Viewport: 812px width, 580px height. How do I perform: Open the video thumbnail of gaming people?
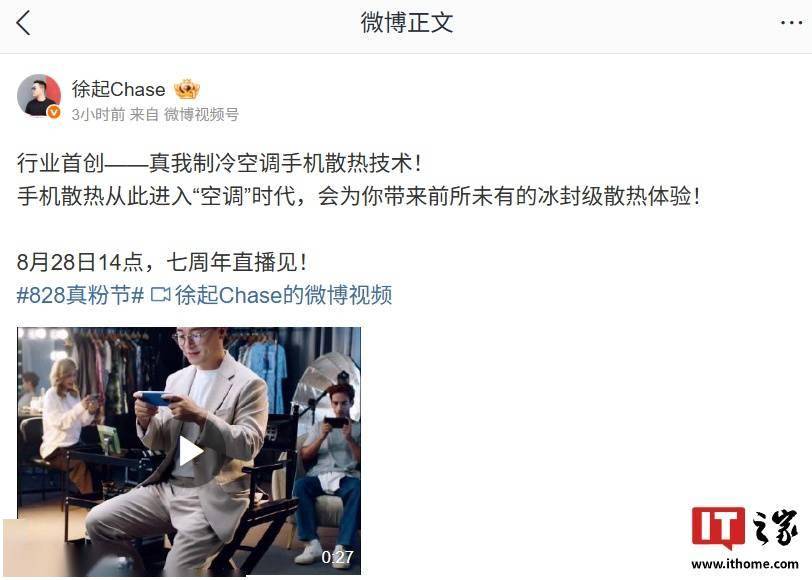[x=189, y=451]
